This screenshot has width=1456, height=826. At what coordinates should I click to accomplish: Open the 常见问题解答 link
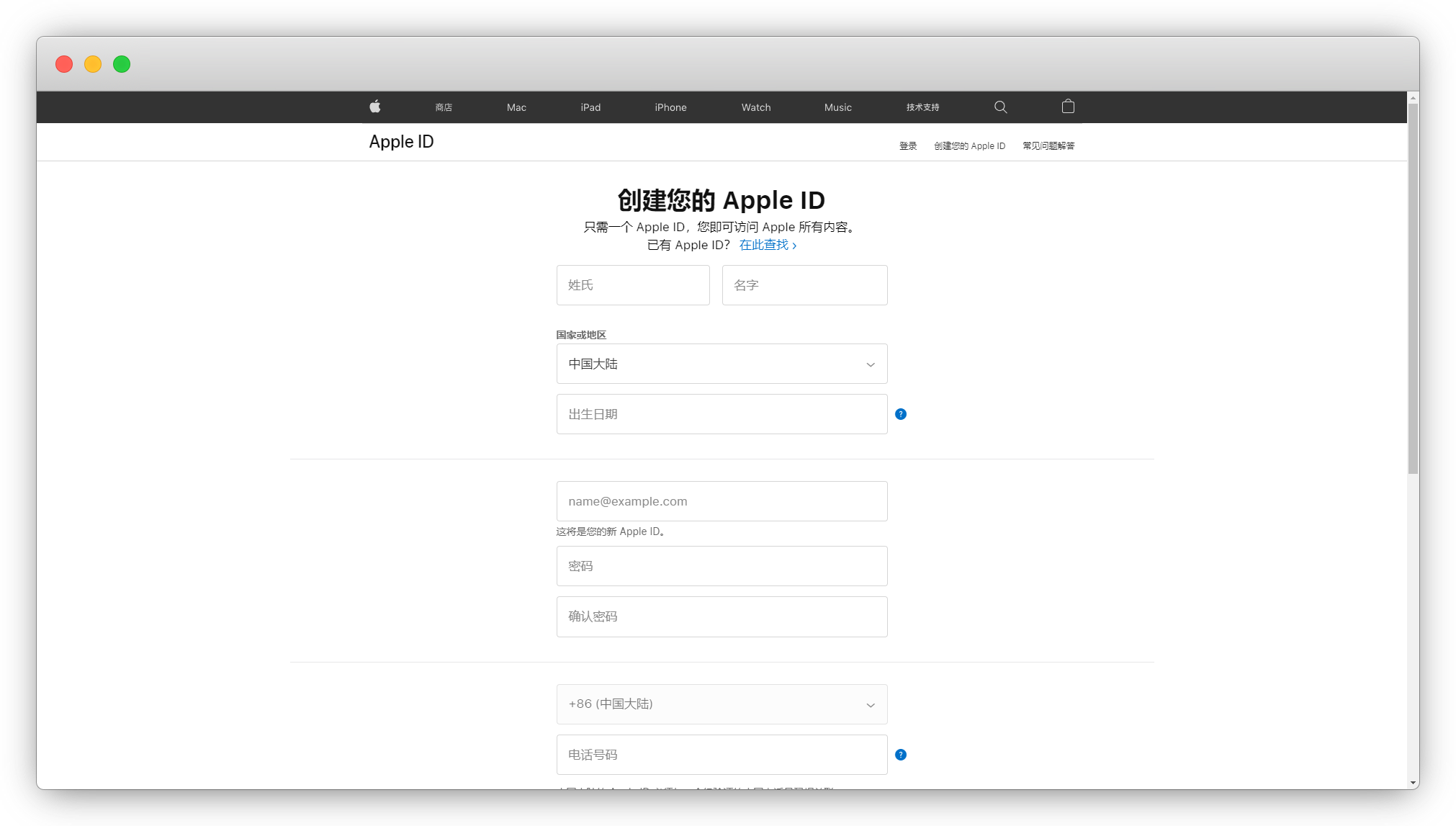click(1048, 146)
